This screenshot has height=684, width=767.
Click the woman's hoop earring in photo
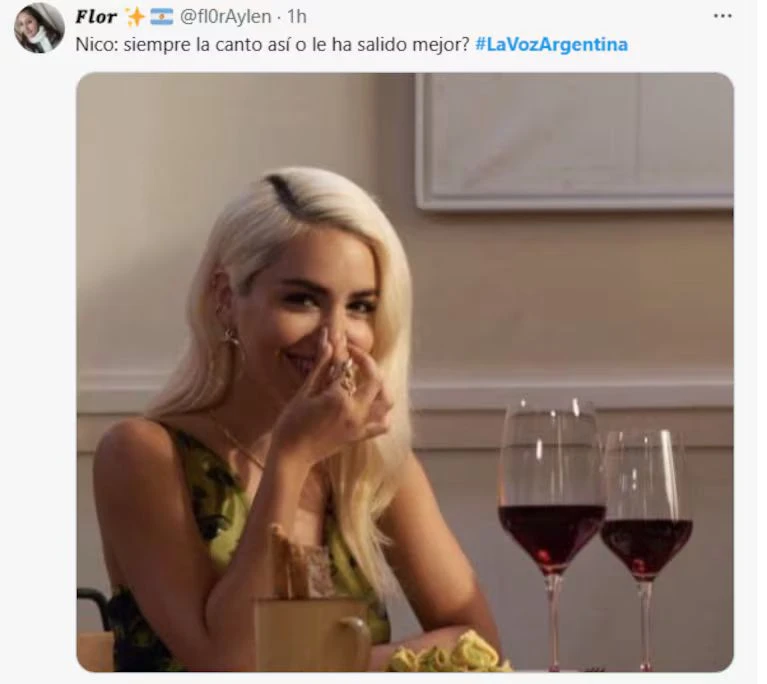coord(230,338)
